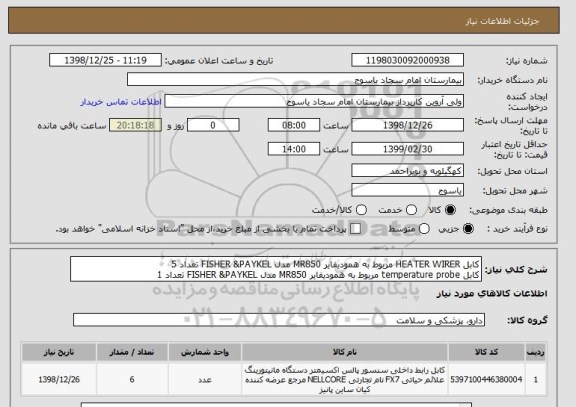Click the buyer name field بیمارستان امام سجاد یاسوج
Viewport: 576px width, 407px height.
[x=295, y=79]
